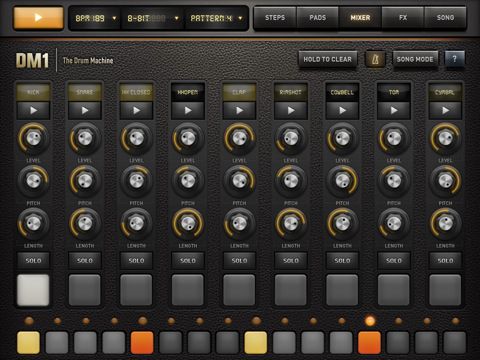
Task: Click the HH Closed PITCH knob
Action: pos(136,181)
